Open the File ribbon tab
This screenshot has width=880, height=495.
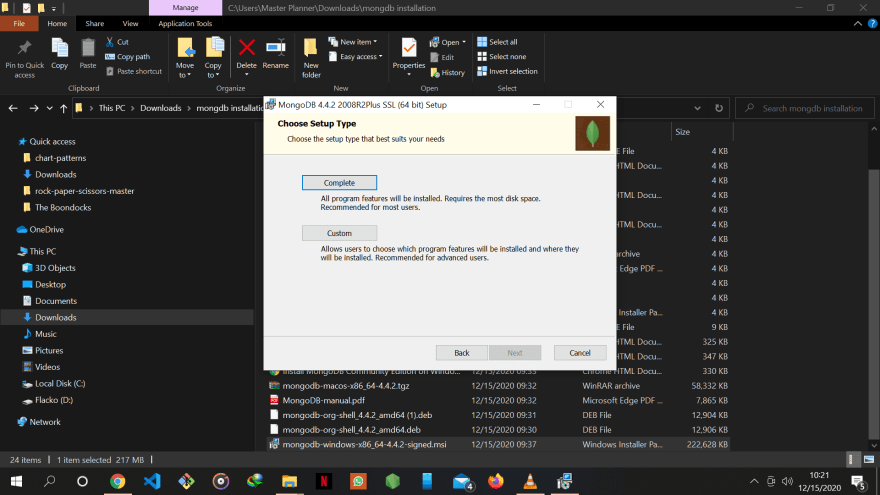click(19, 24)
